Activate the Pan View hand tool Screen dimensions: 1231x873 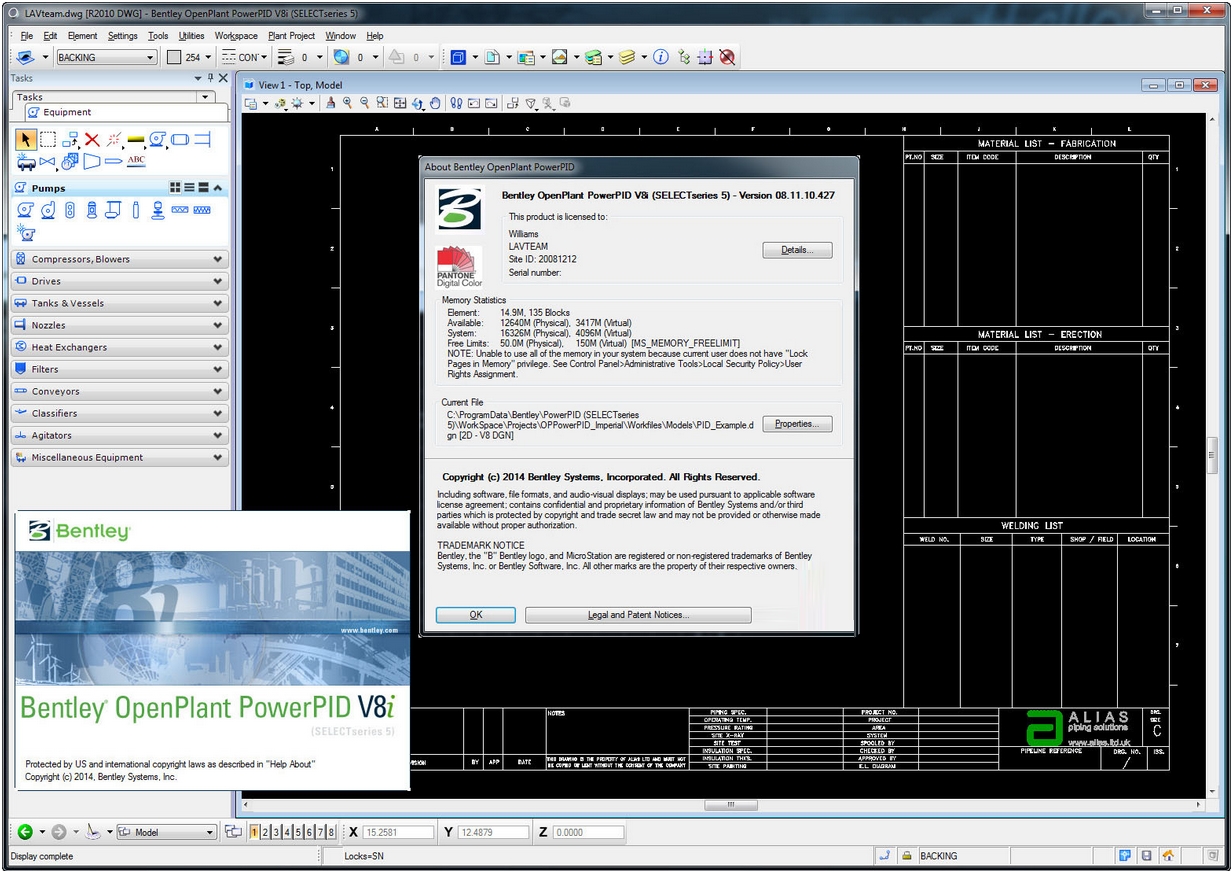point(435,102)
